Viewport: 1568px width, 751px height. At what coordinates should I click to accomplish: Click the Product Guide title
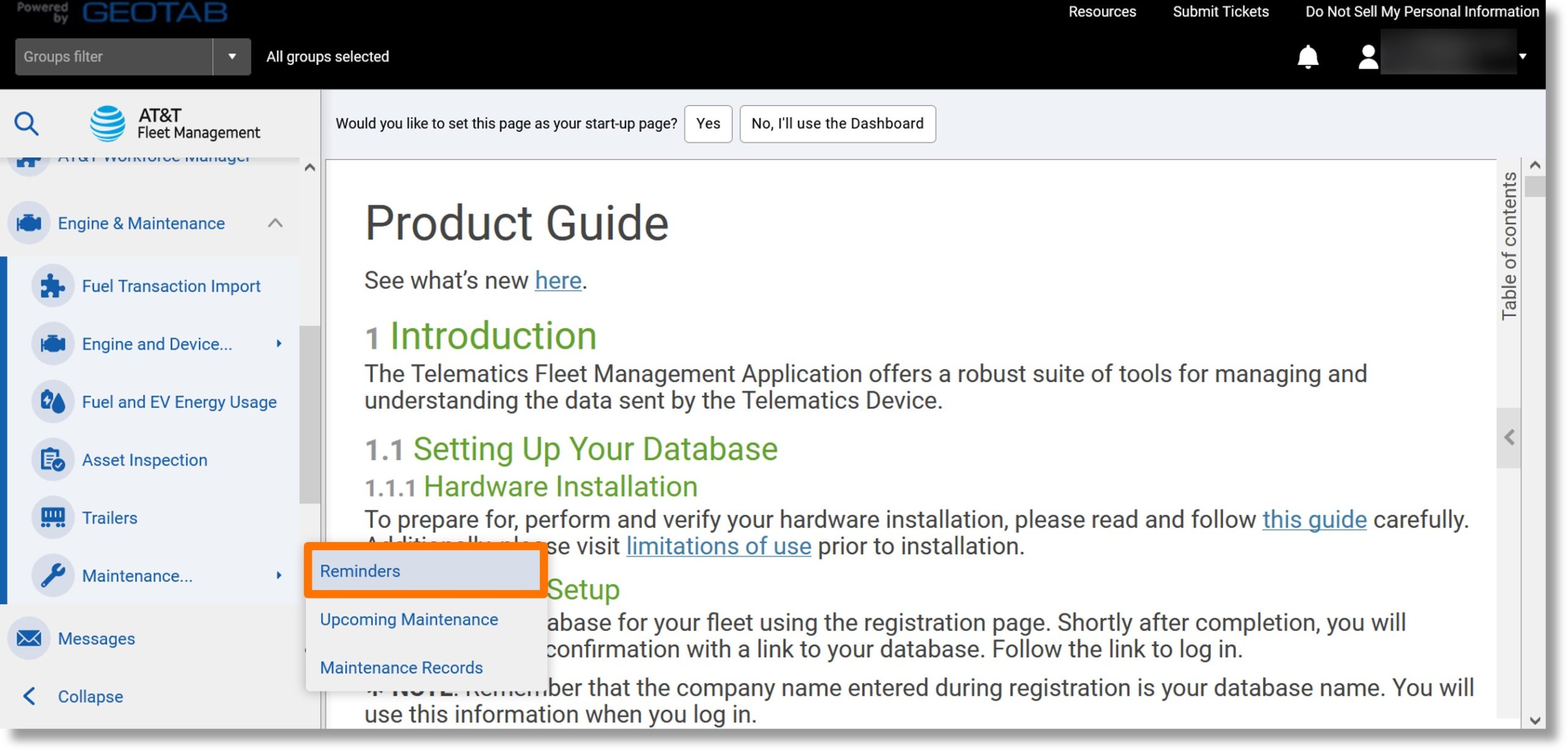click(516, 224)
